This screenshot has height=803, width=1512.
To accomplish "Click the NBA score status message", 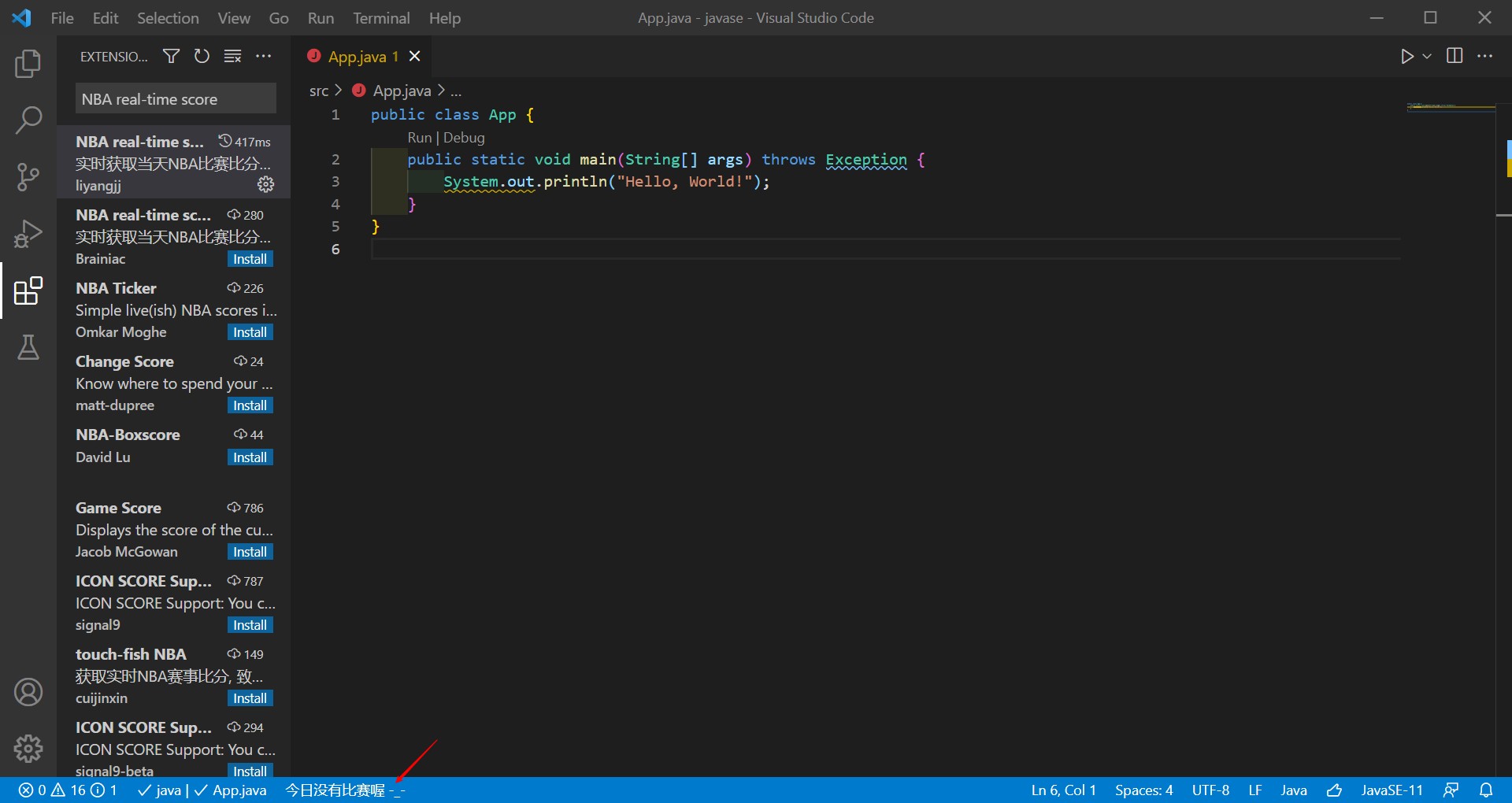I will pyautogui.click(x=345, y=790).
